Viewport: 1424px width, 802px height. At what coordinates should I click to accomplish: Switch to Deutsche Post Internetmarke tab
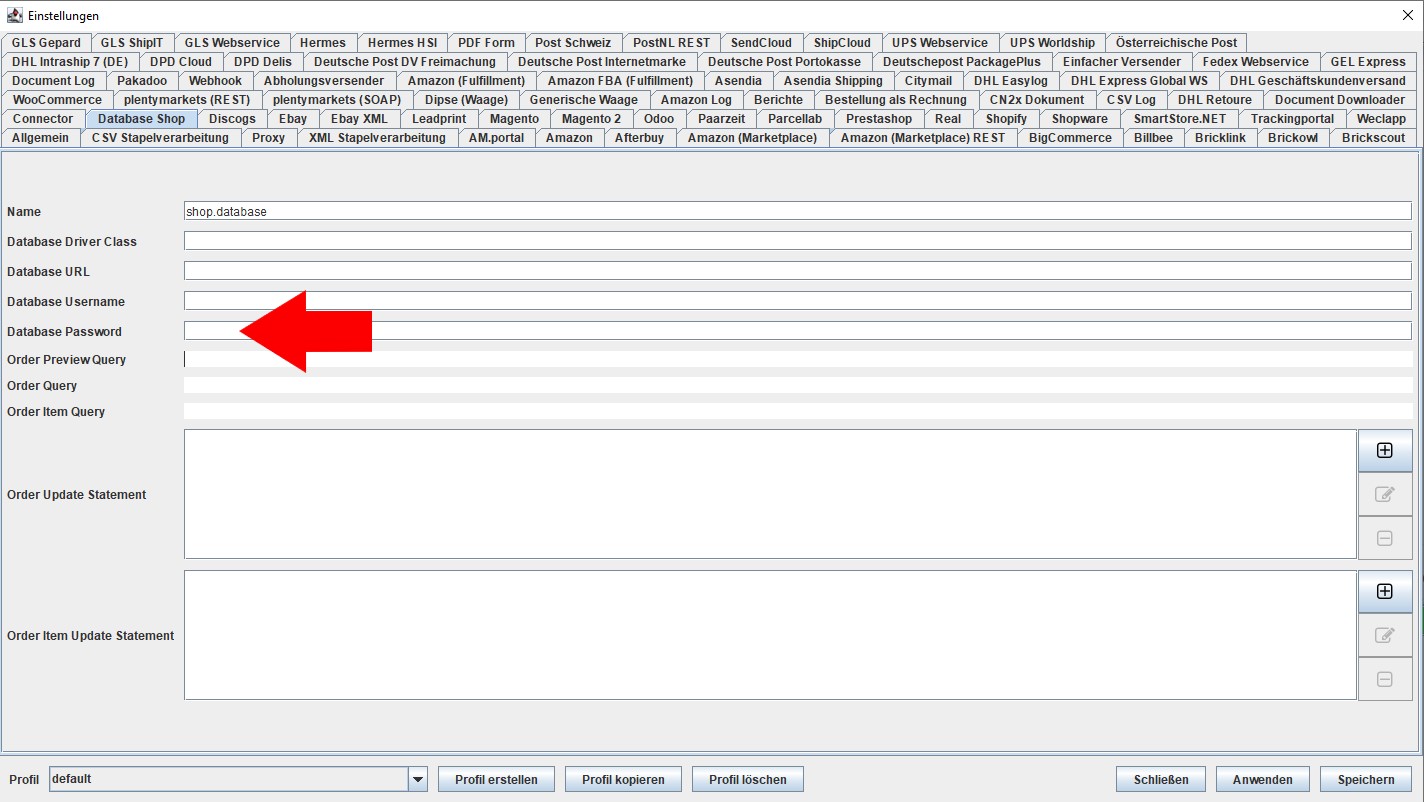602,62
